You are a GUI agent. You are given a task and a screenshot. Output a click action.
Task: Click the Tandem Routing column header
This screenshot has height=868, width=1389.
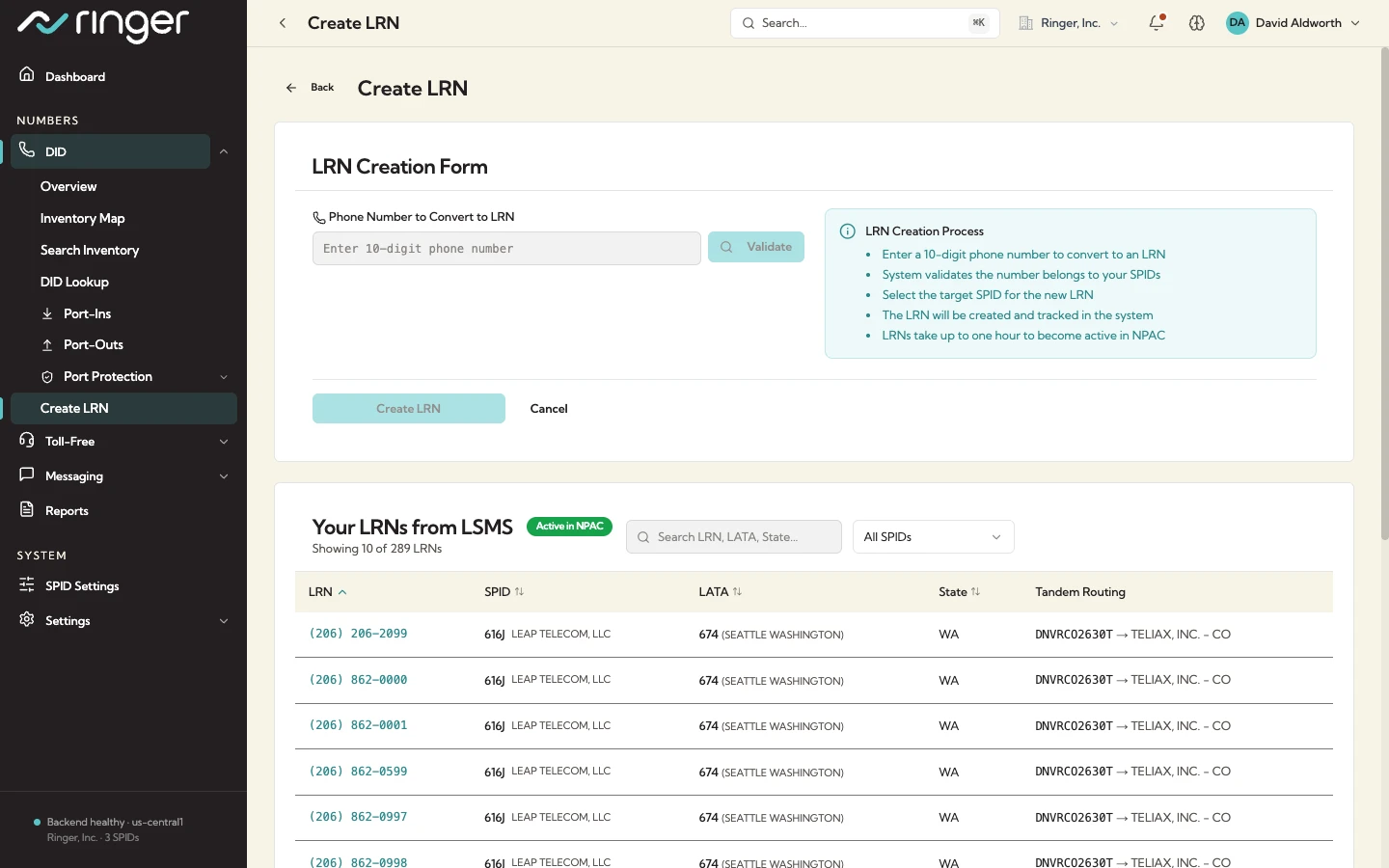pyautogui.click(x=1080, y=592)
